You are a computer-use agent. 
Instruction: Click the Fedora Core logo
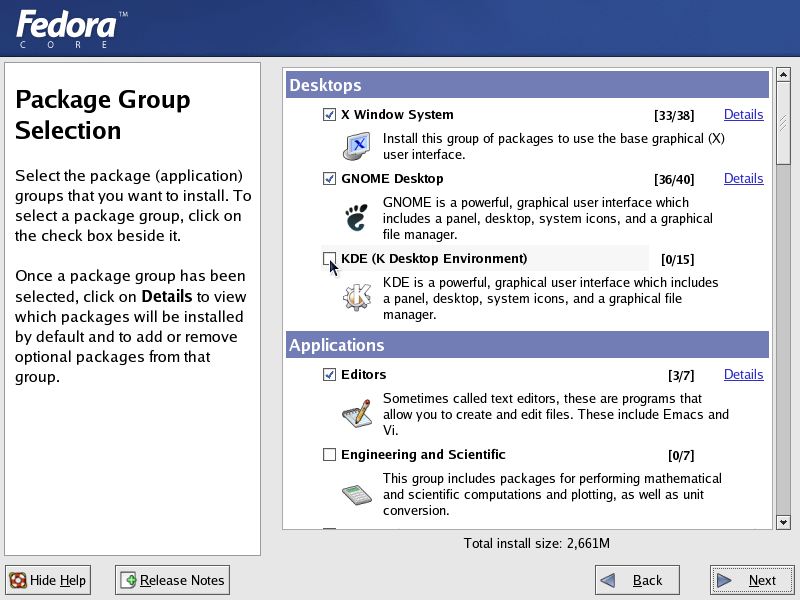point(70,29)
